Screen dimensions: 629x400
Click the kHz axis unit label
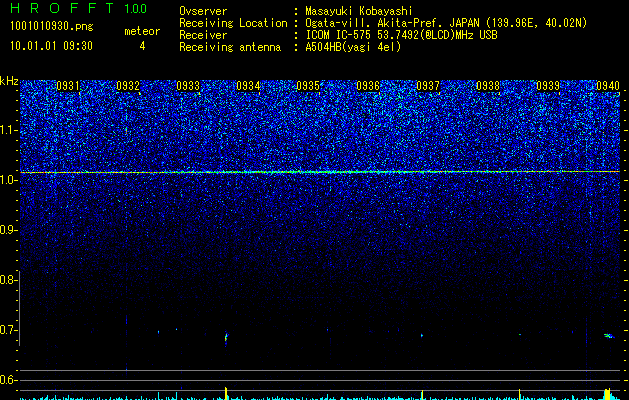[x=9, y=81]
